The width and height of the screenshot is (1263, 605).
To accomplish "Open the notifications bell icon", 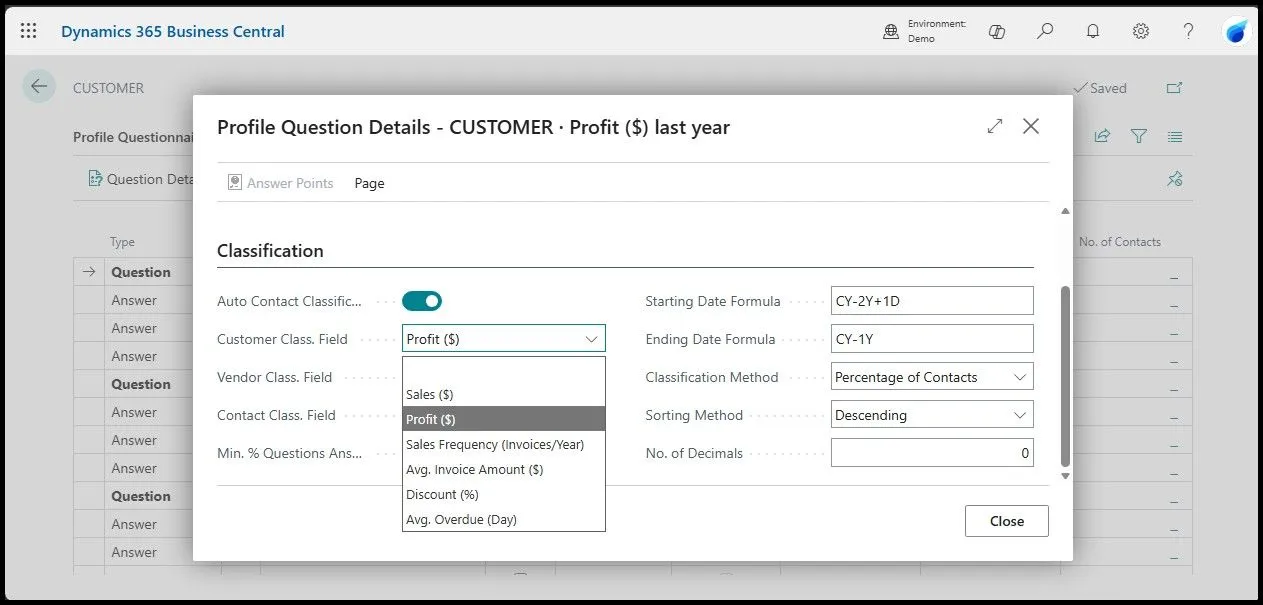I will point(1093,31).
